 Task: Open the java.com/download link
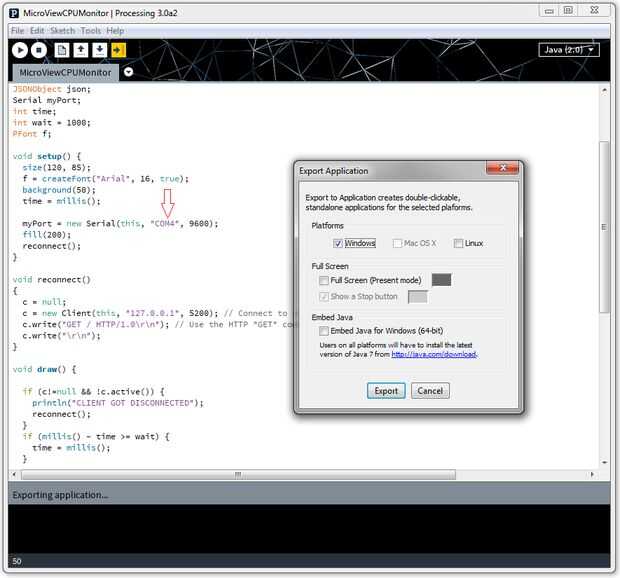434,355
